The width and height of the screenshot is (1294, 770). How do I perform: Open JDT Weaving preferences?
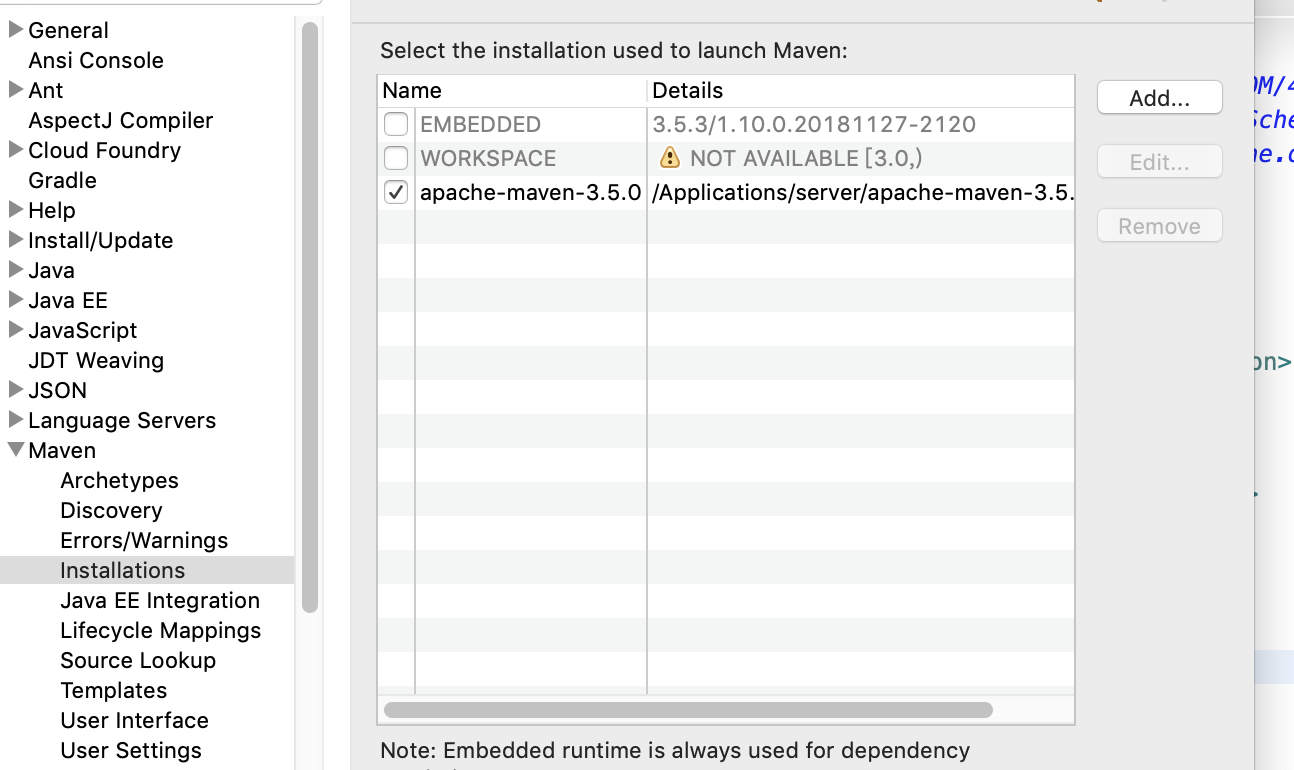point(96,360)
